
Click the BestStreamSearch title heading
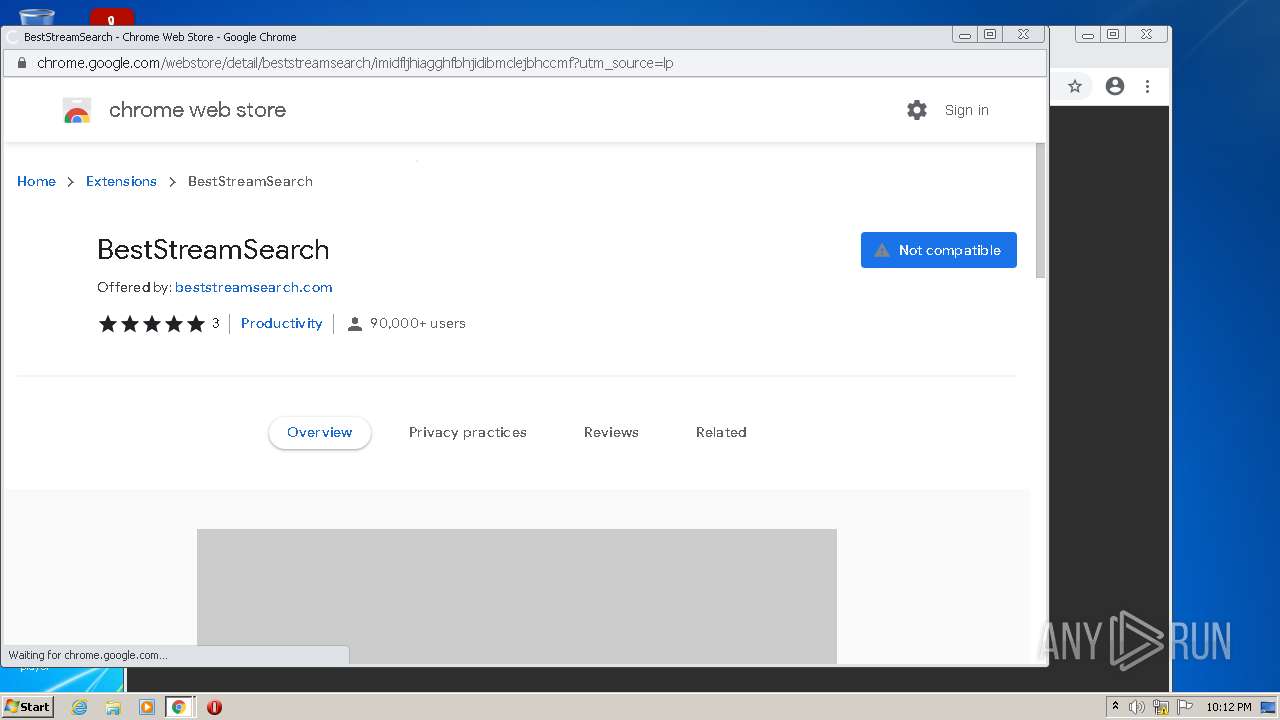[x=213, y=249]
